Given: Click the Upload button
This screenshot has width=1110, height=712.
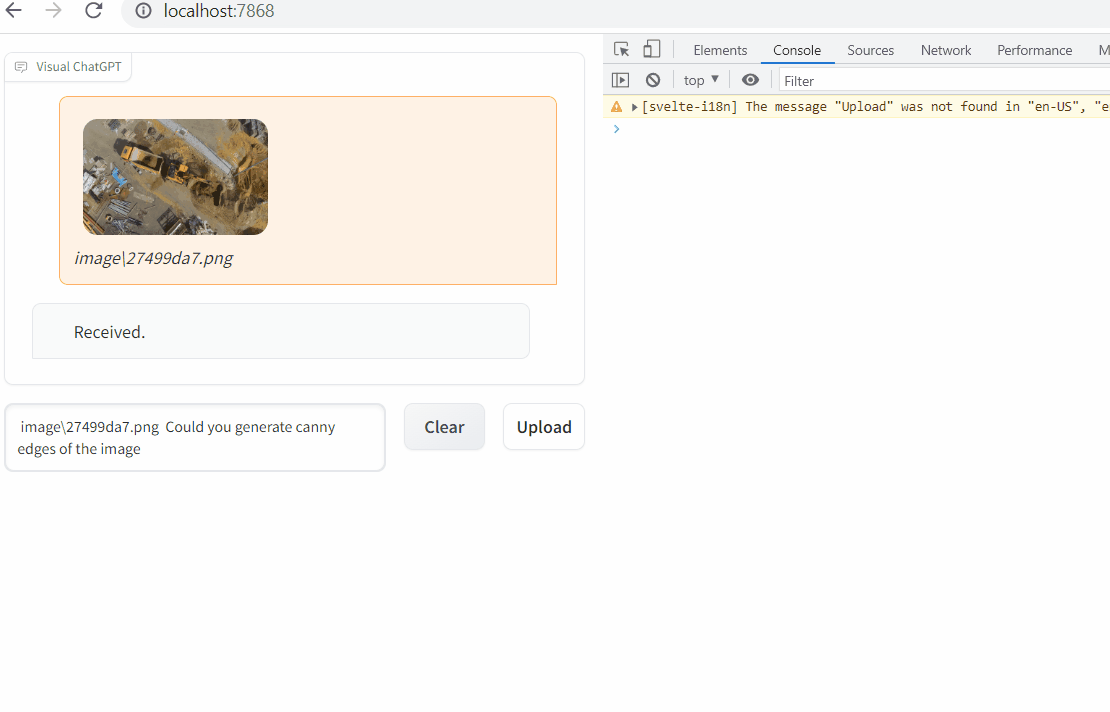Looking at the screenshot, I should point(543,426).
